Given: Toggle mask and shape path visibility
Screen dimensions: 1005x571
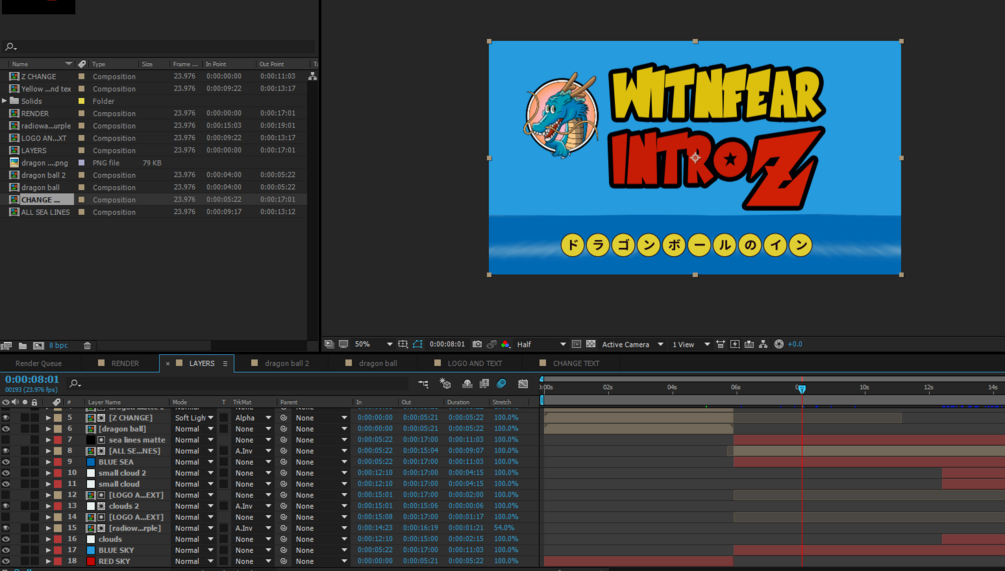Looking at the screenshot, I should (417, 344).
